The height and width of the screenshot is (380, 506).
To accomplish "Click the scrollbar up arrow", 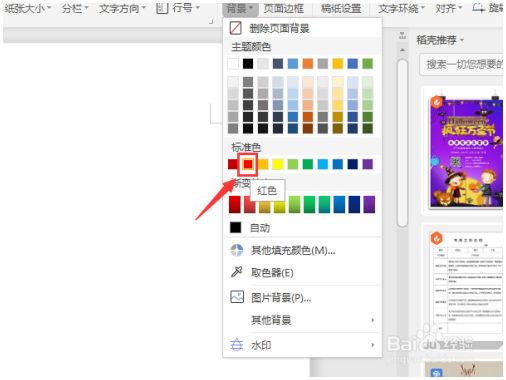I will [x=402, y=50].
